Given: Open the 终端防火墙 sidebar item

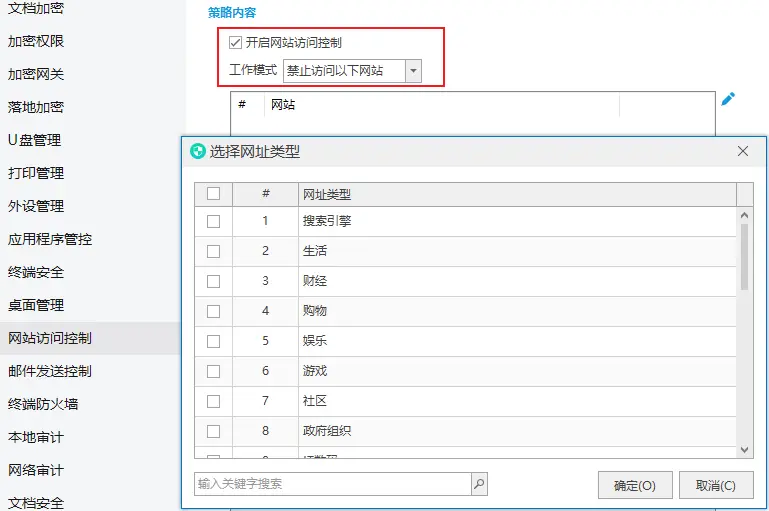Looking at the screenshot, I should coord(43,404).
